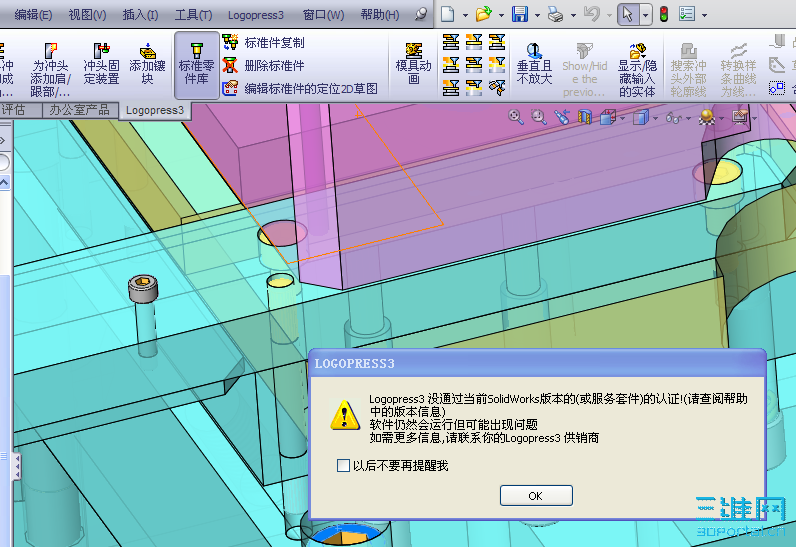Viewport: 796px width, 547px height.
Task: Click 垂直且不放大 view tool
Action: pyautogui.click(x=534, y=64)
